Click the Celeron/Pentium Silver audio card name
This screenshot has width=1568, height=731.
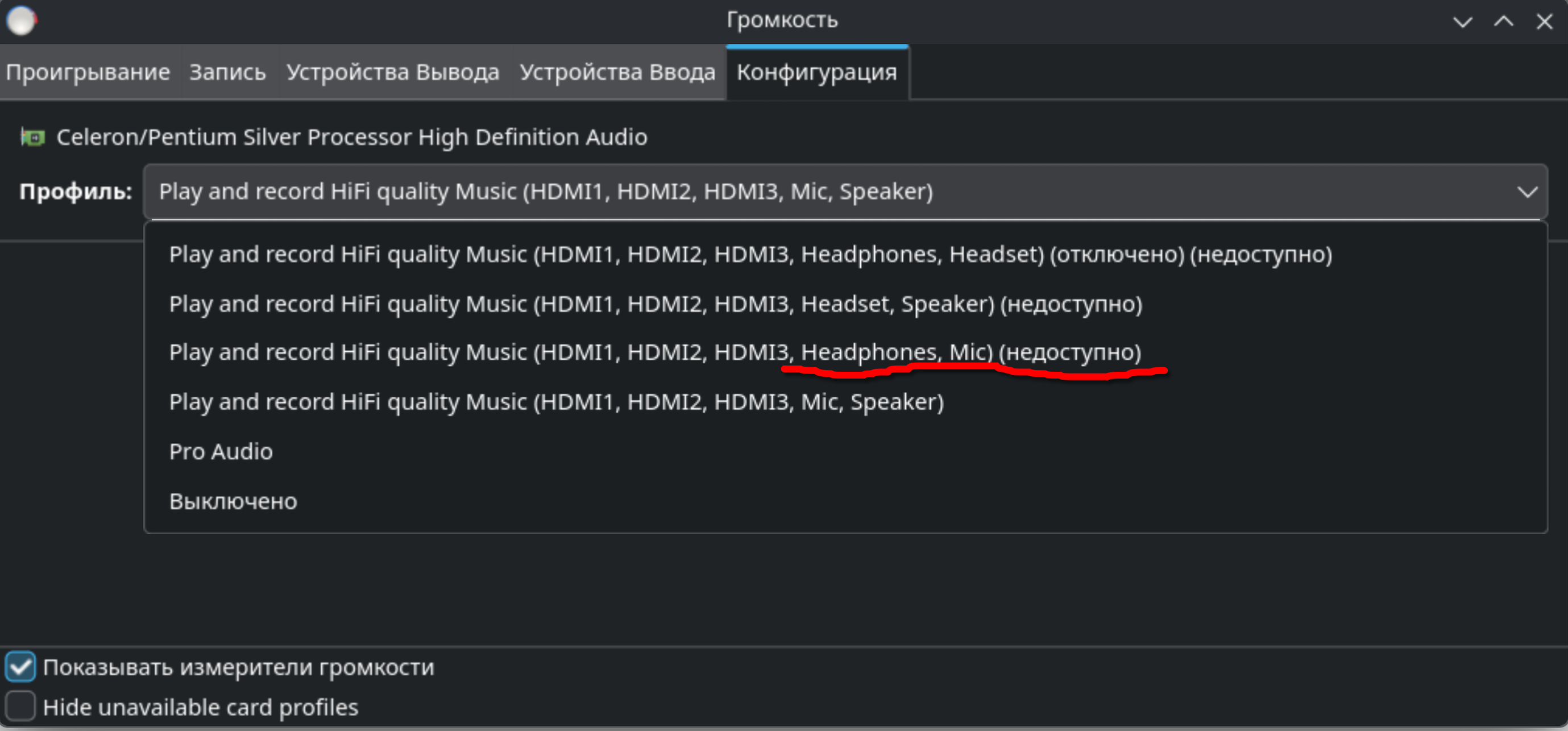tap(352, 138)
